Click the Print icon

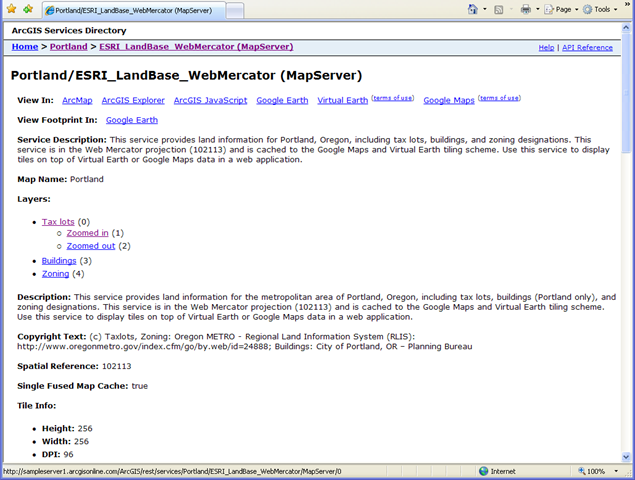[x=526, y=9]
